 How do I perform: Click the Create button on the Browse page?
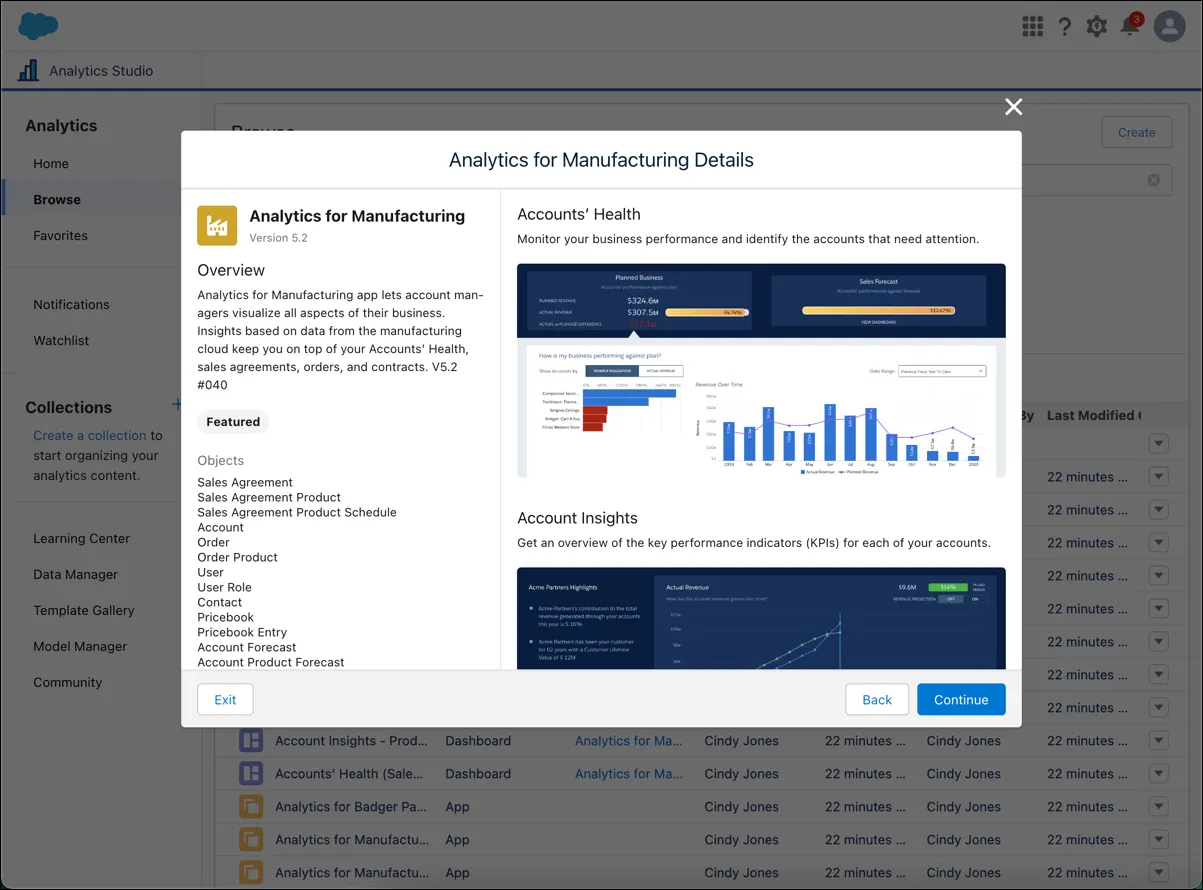coord(1137,132)
